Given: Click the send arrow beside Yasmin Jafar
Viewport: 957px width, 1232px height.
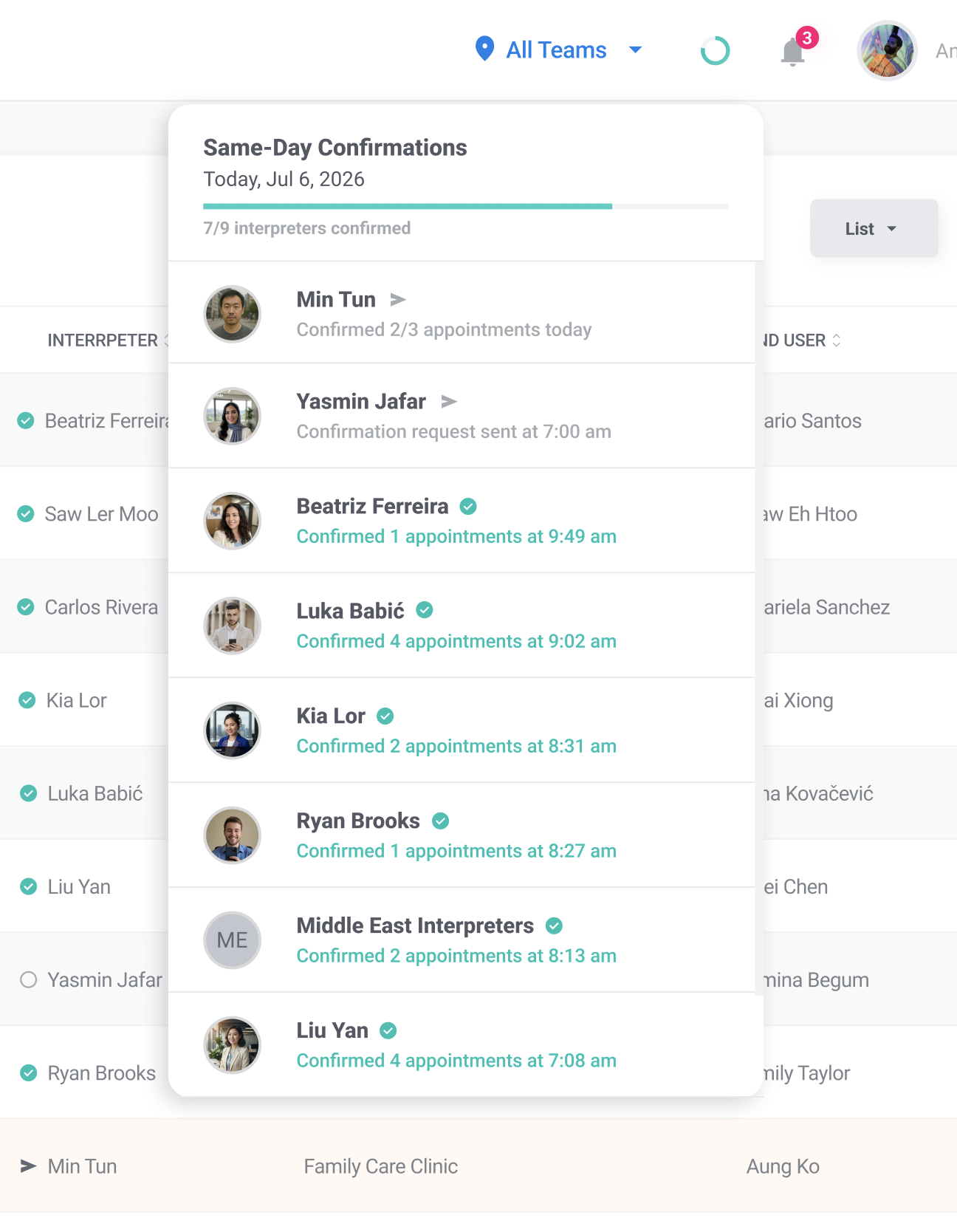Looking at the screenshot, I should (449, 401).
